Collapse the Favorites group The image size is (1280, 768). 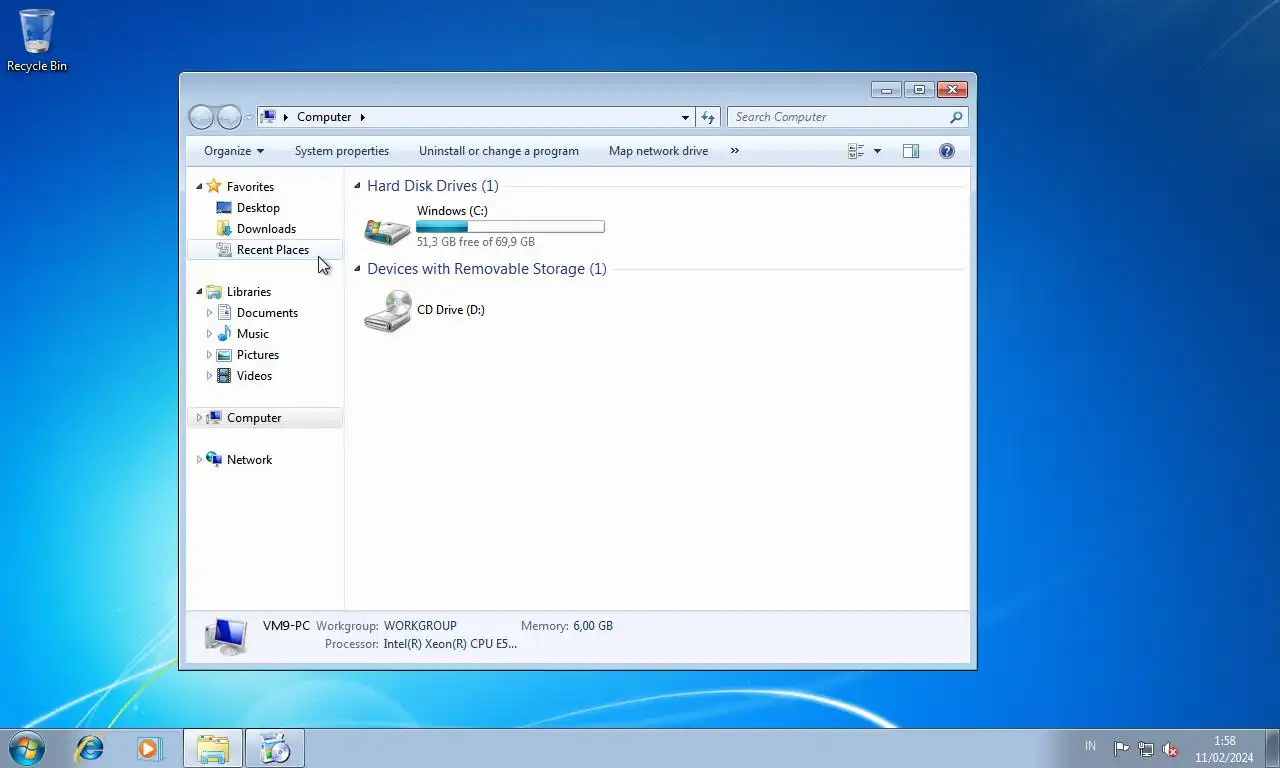pyautogui.click(x=199, y=186)
